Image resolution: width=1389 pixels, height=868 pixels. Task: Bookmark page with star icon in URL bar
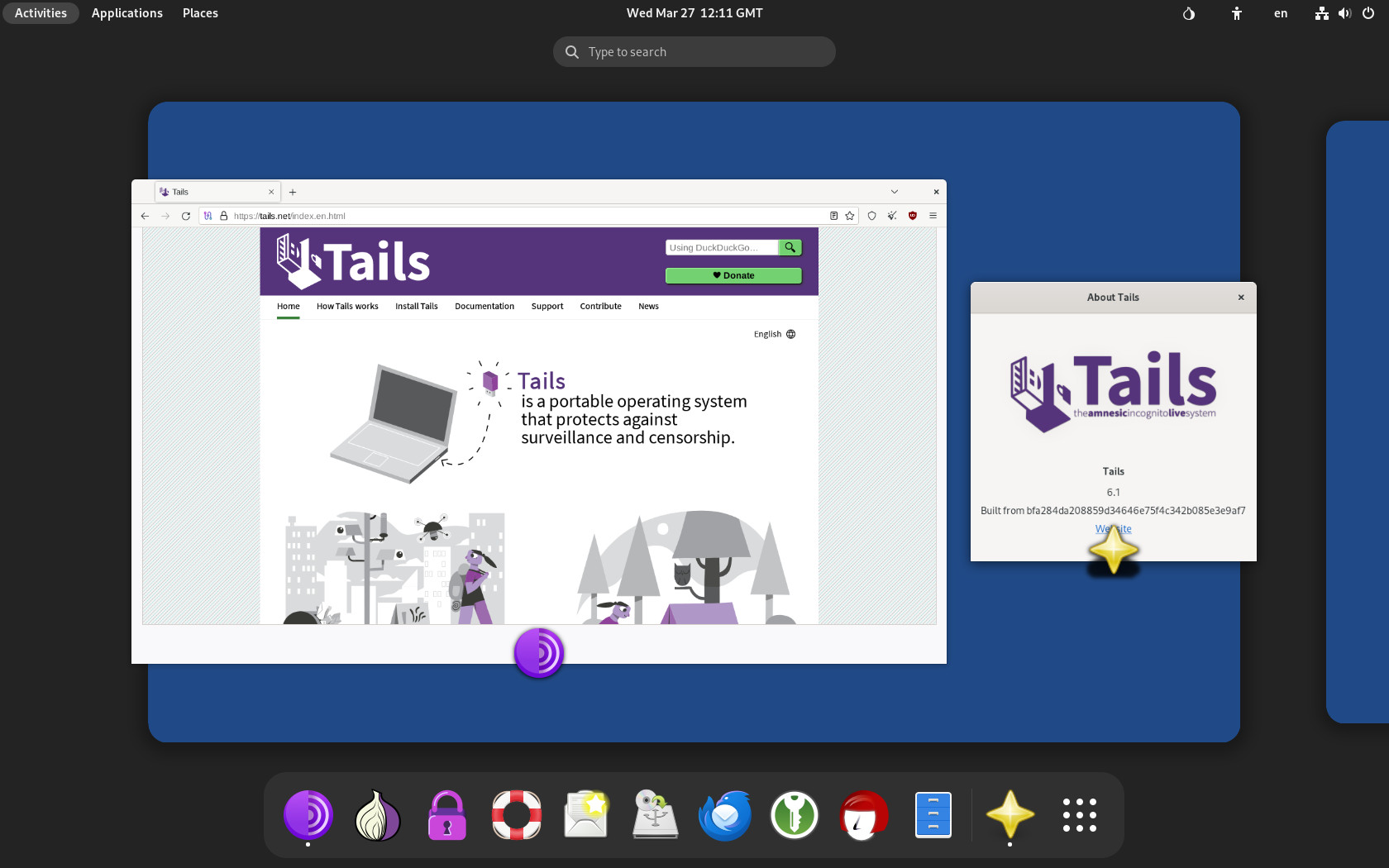tap(850, 216)
